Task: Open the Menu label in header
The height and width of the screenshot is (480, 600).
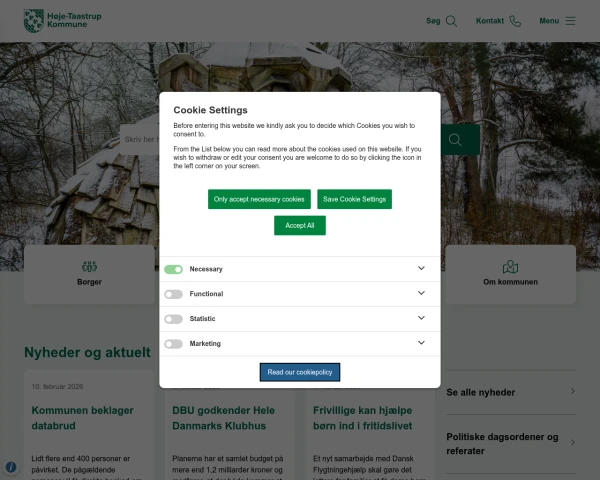Action: (549, 21)
